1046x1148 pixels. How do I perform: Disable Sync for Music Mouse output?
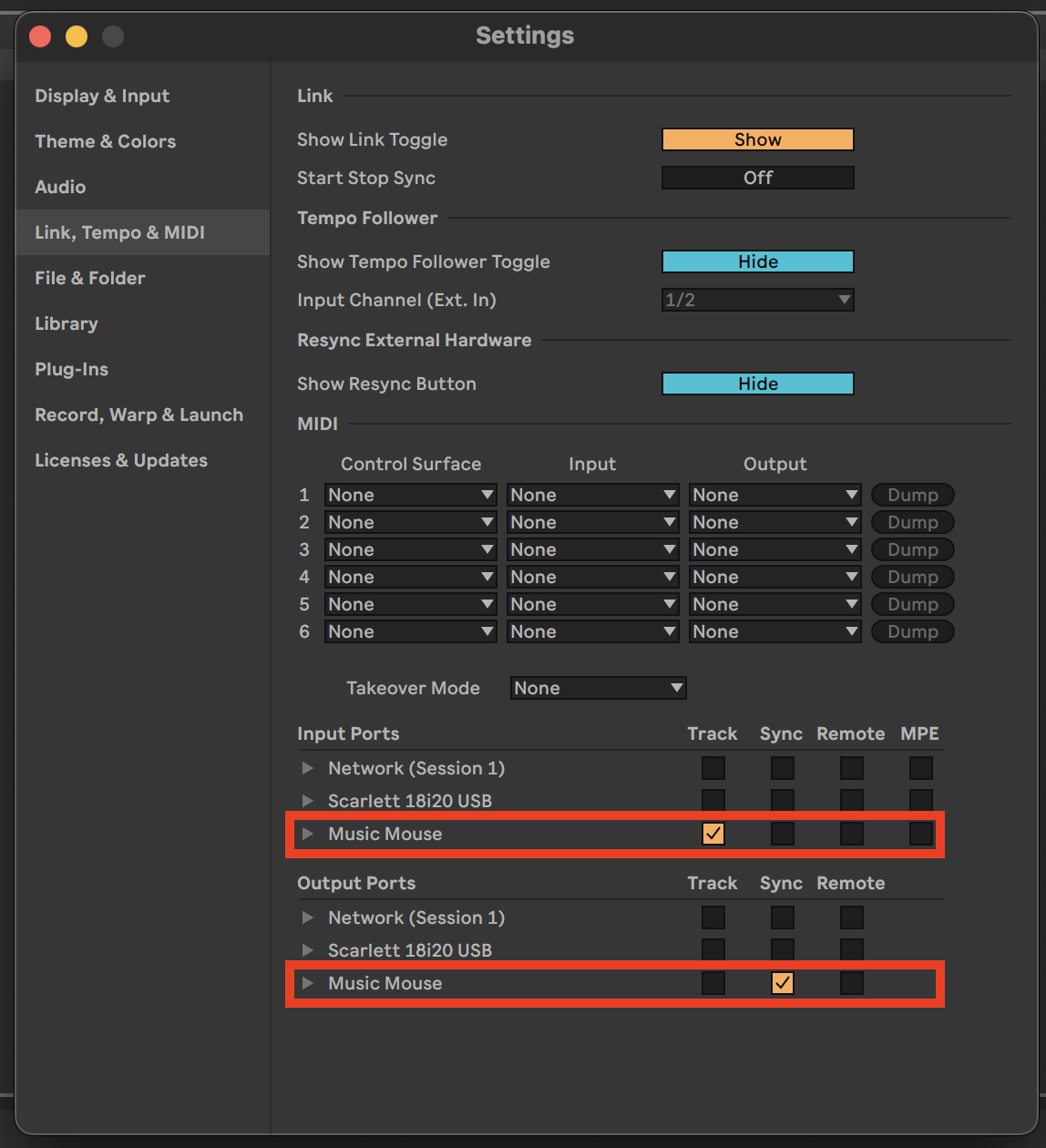pos(783,983)
